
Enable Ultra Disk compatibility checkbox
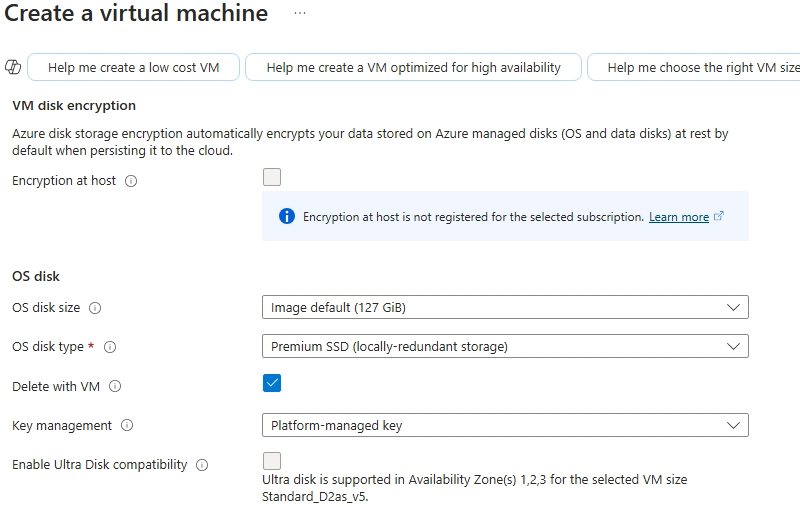(x=272, y=461)
